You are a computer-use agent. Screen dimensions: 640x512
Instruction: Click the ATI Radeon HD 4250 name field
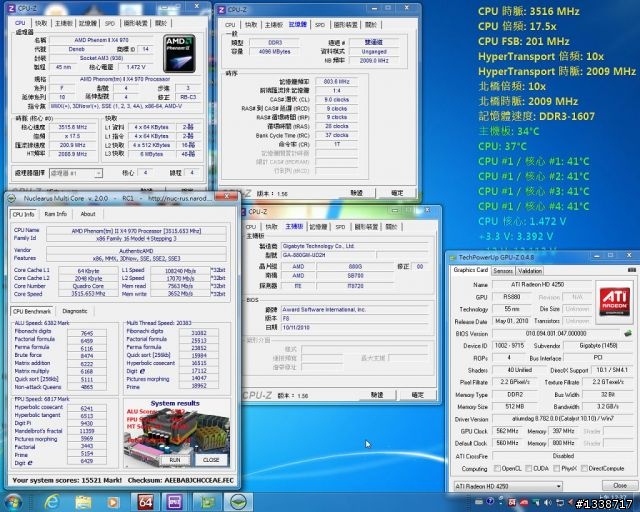tap(542, 284)
